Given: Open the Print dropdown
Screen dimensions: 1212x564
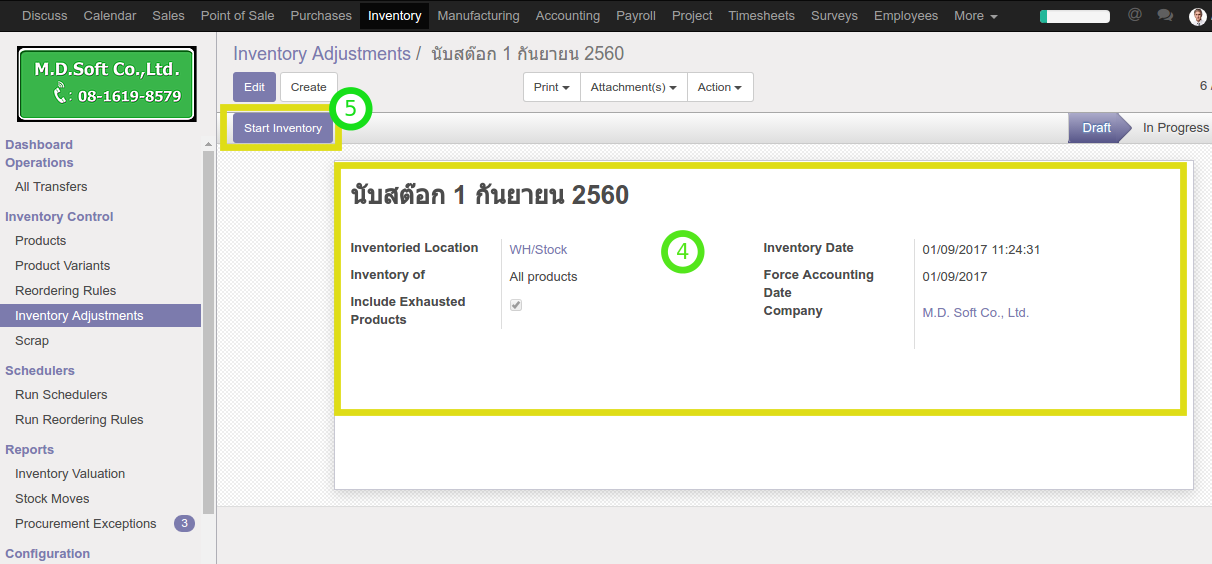Looking at the screenshot, I should point(551,87).
